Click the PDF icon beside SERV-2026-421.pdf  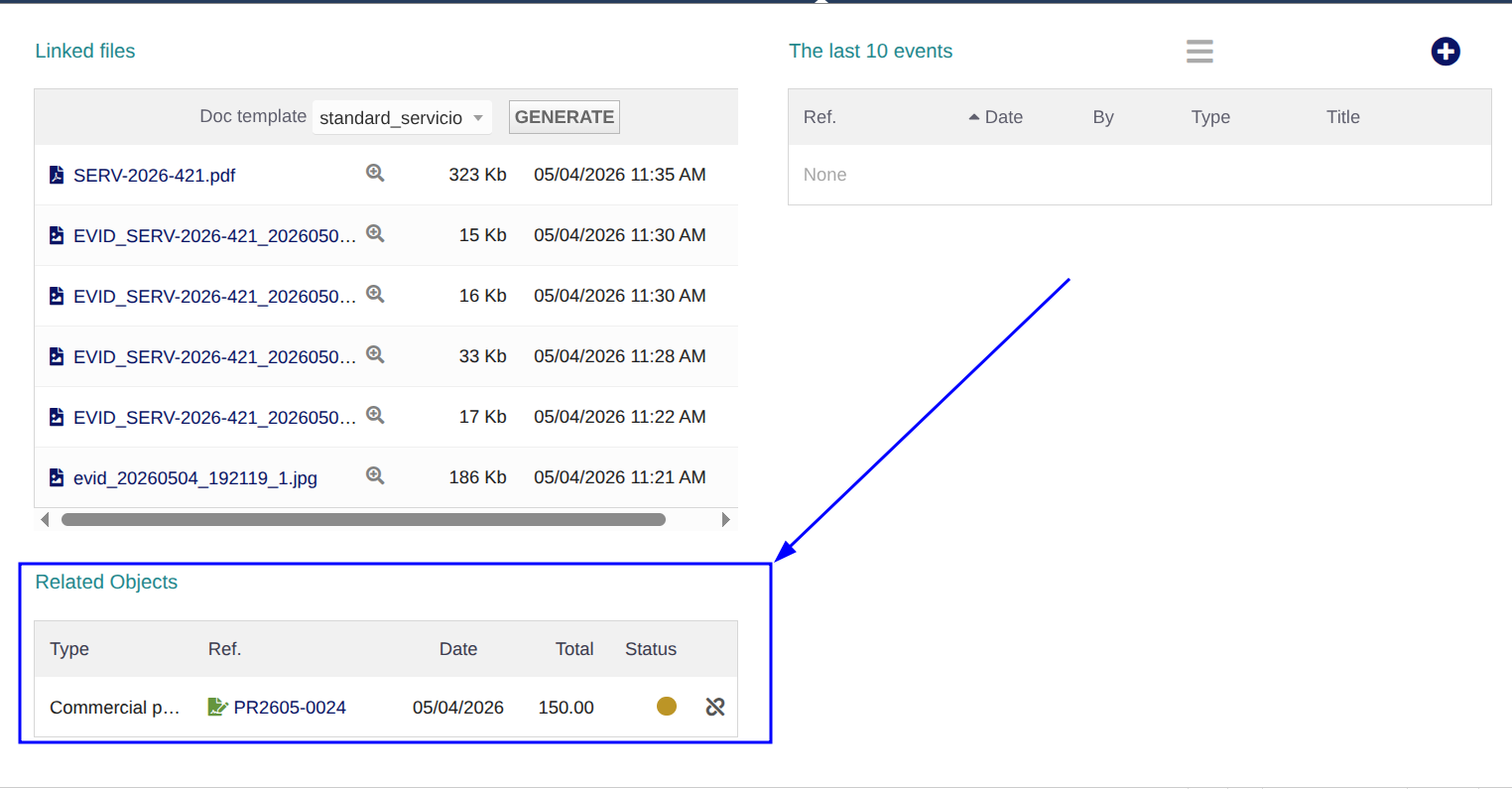pyautogui.click(x=57, y=175)
